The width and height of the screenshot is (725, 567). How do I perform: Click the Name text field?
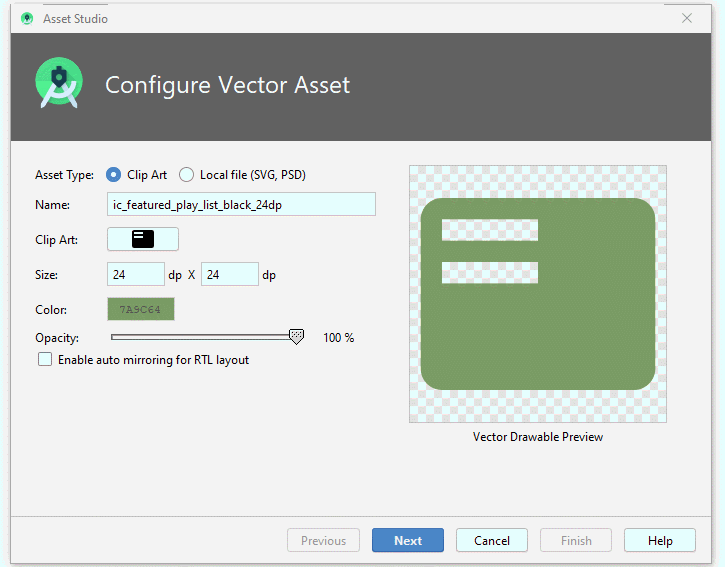tap(241, 204)
